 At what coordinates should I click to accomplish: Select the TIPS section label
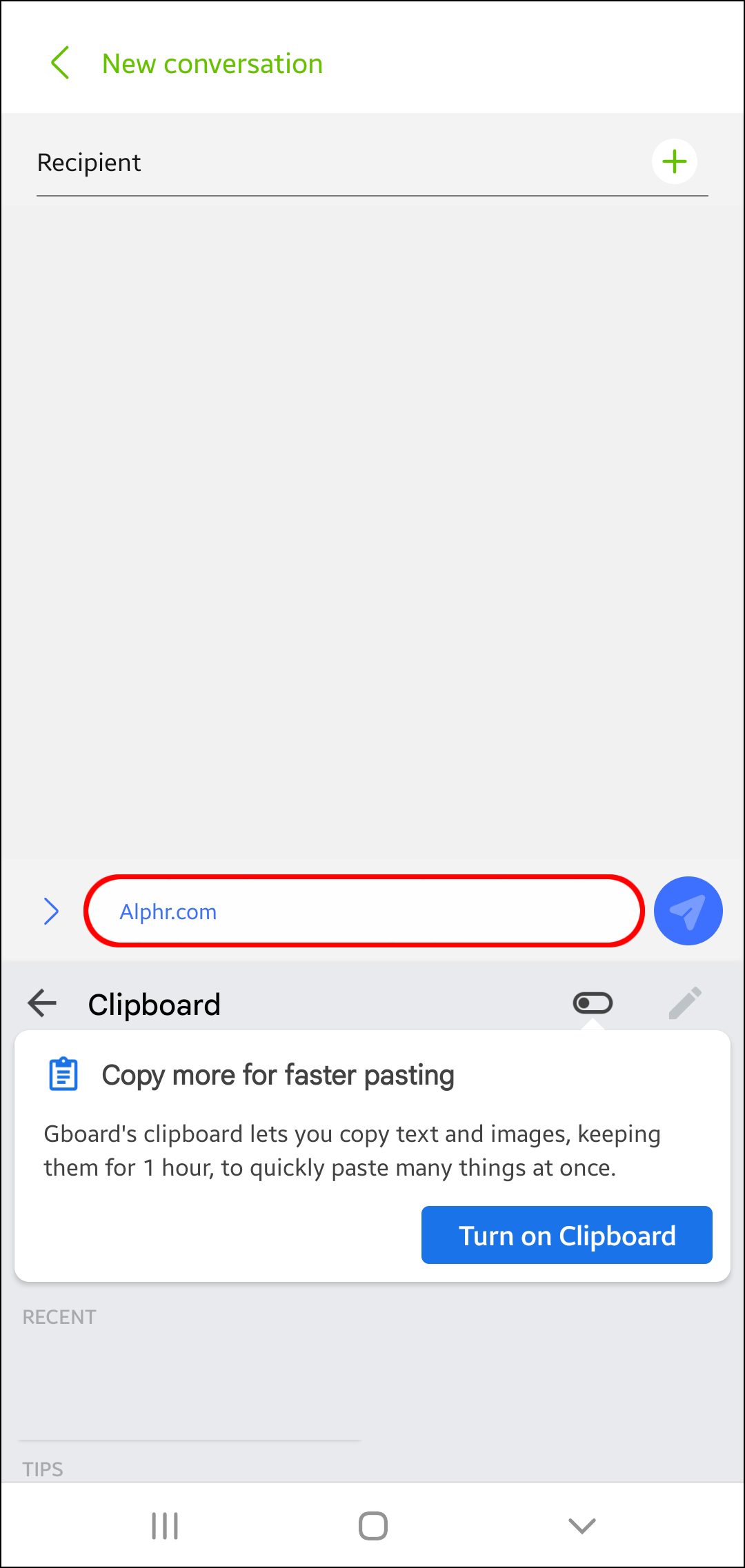pyautogui.click(x=43, y=1469)
